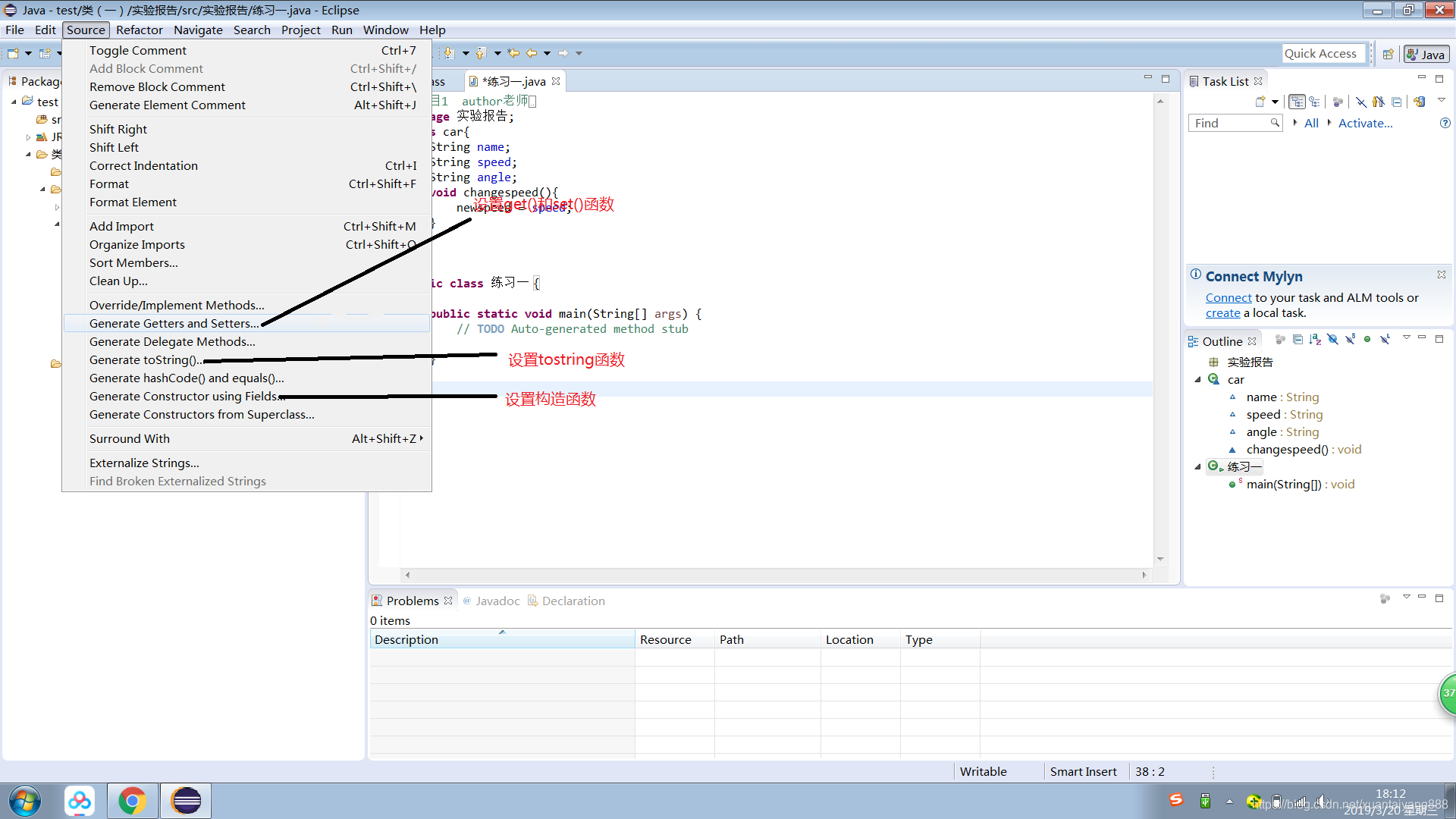Collapse All in the Outline view
The image size is (1456, 819).
[1298, 340]
